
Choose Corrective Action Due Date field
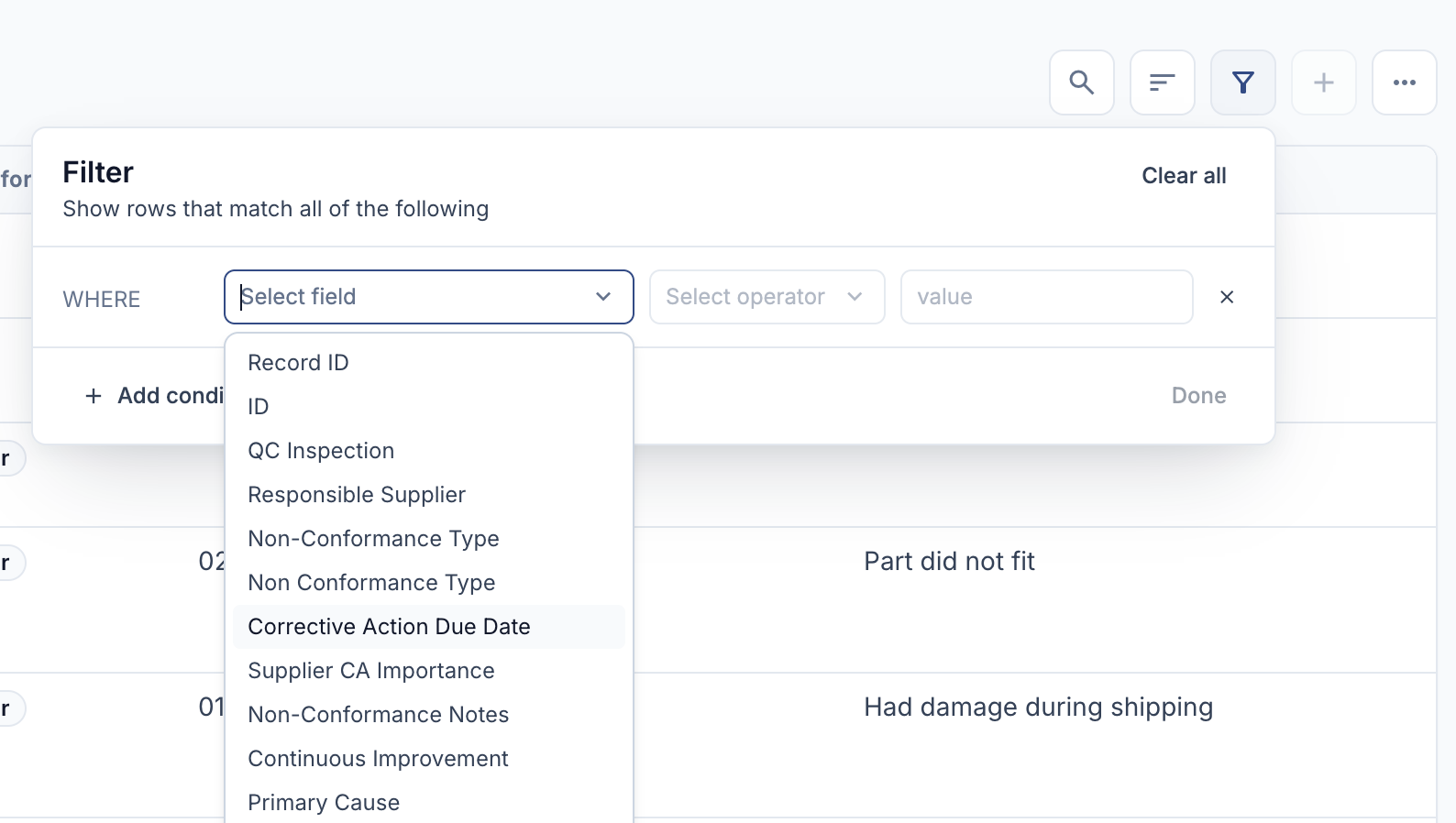point(429,627)
